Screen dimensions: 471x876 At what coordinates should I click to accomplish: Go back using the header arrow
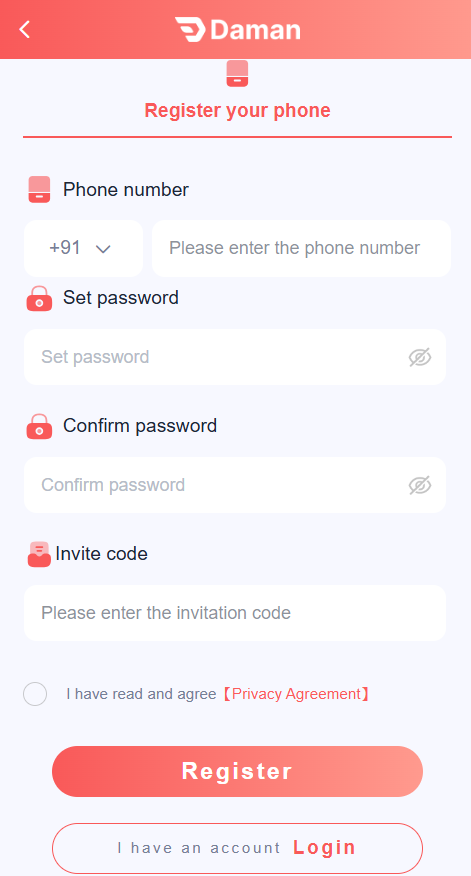pos(25,29)
